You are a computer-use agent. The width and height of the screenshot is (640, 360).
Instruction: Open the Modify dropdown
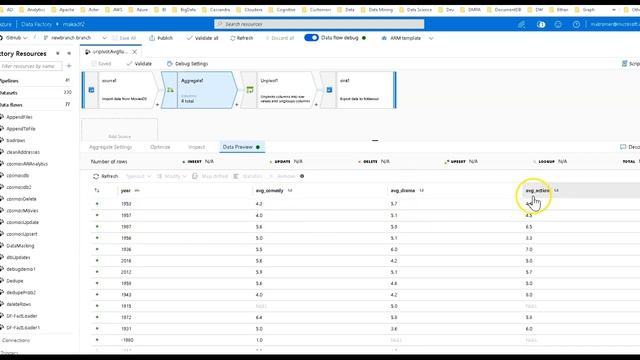point(171,176)
